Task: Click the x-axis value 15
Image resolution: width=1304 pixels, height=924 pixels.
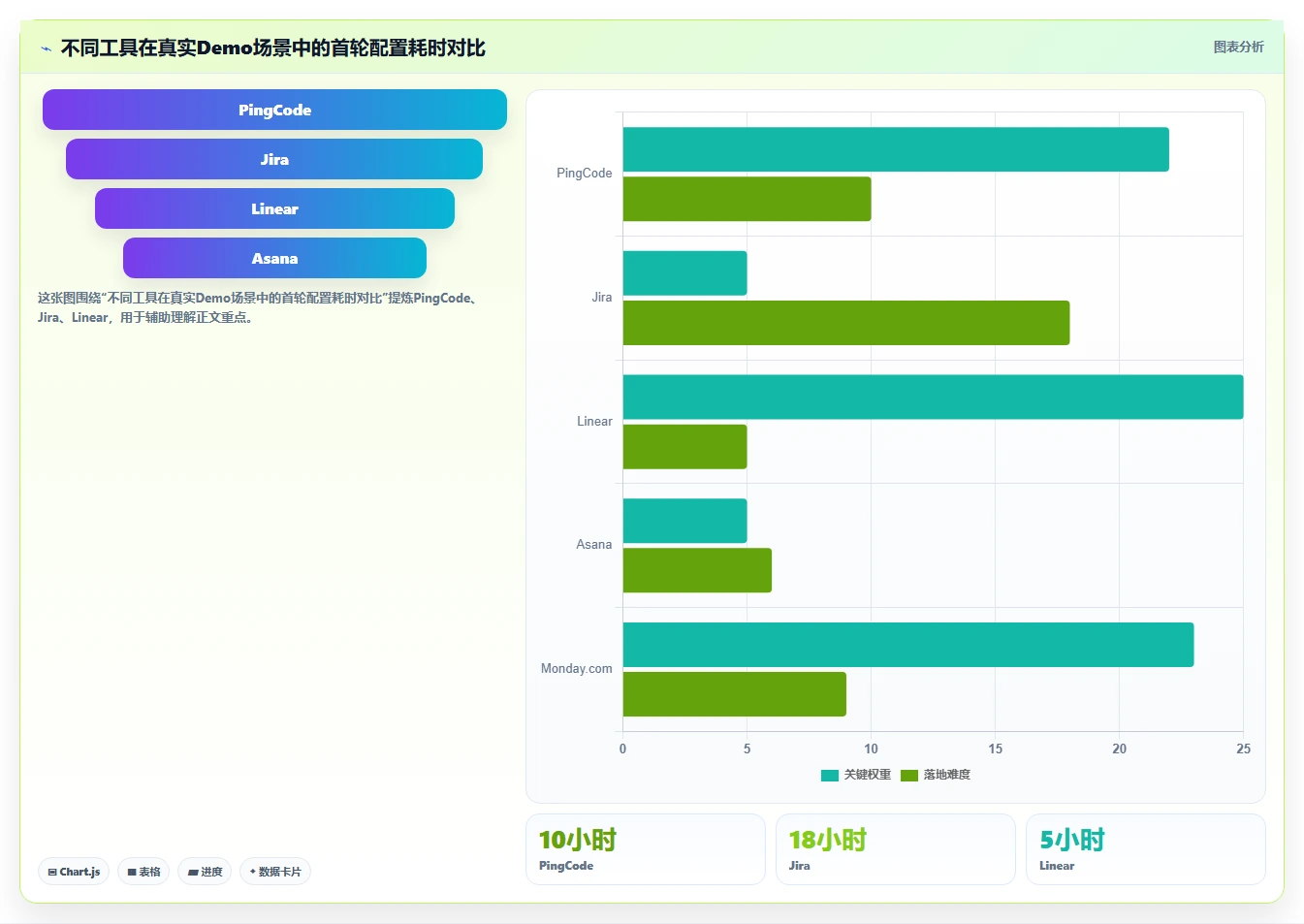Action: point(995,749)
